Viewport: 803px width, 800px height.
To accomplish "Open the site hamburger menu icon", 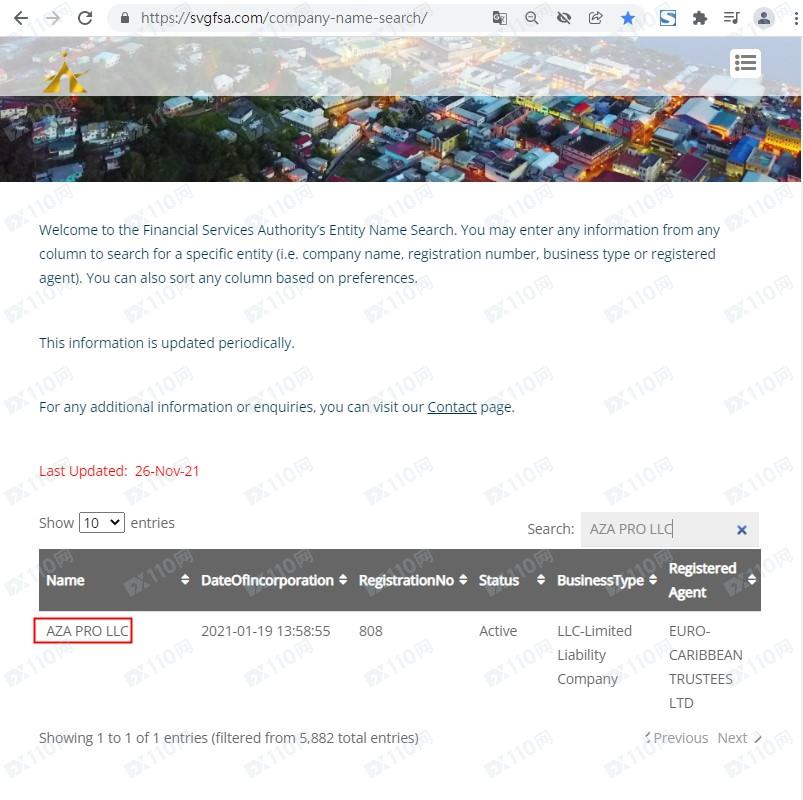I will [x=745, y=64].
